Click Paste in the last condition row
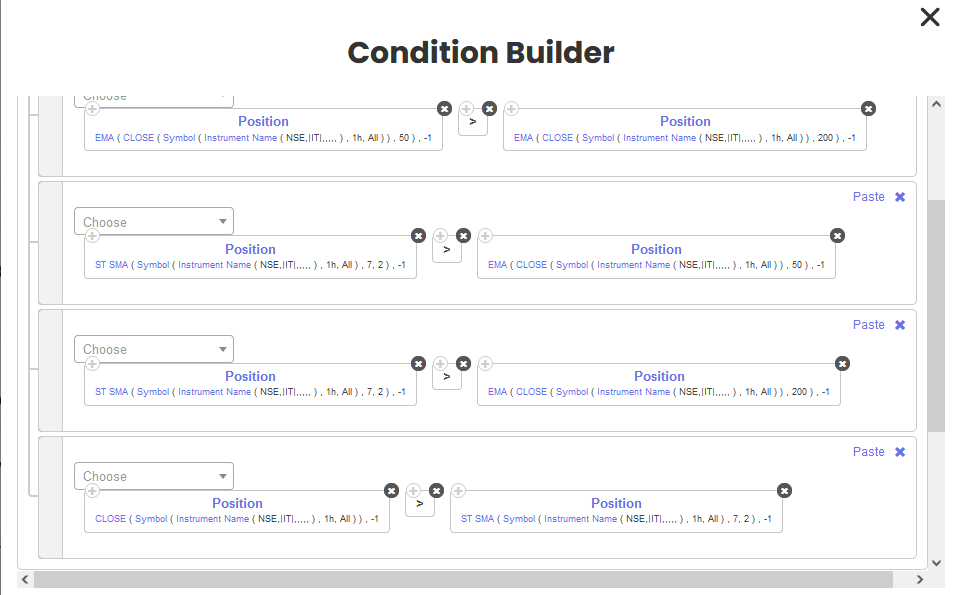The image size is (955, 595). [868, 452]
